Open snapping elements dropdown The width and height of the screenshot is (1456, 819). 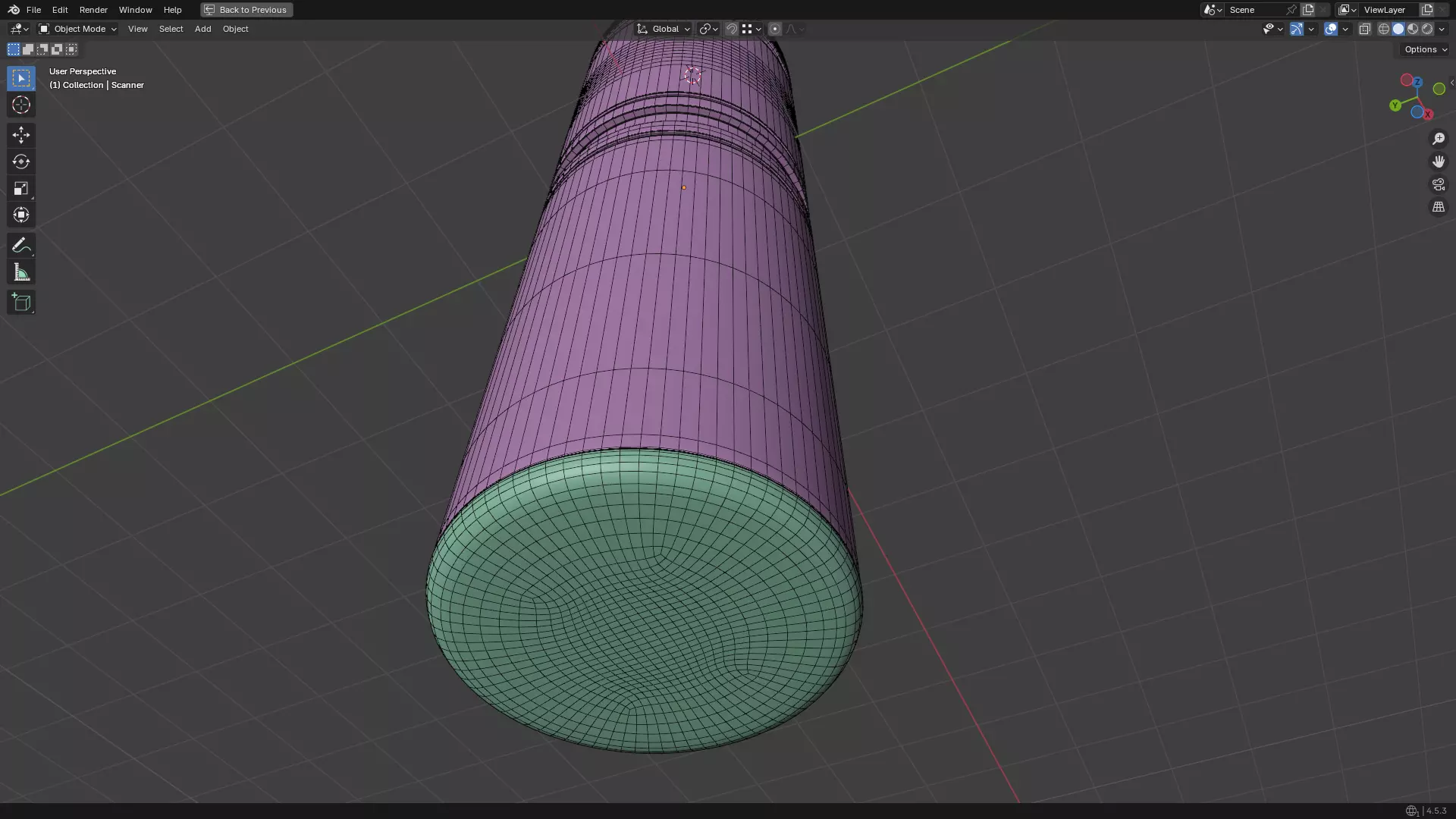(x=752, y=29)
